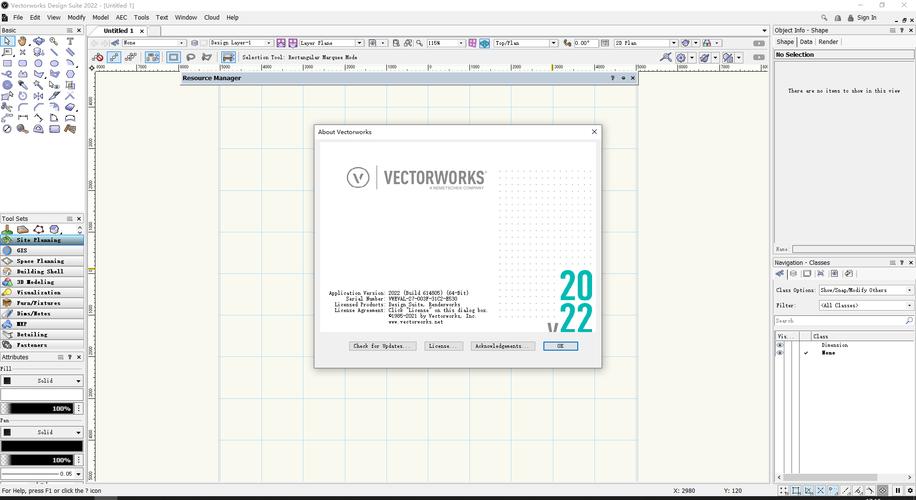Viewport: 916px width, 500px height.
Task: Enable Rectangular Marquee mode
Action: (x=173, y=57)
